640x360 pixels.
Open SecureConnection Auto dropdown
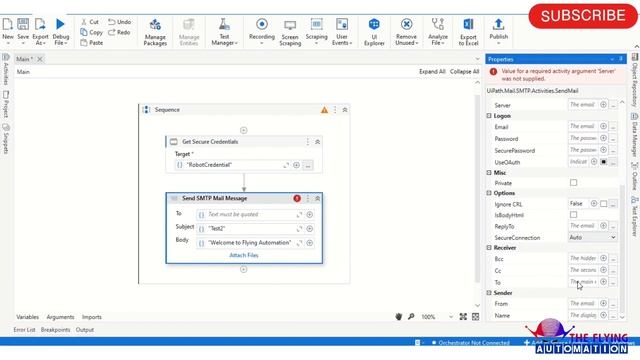coord(592,237)
